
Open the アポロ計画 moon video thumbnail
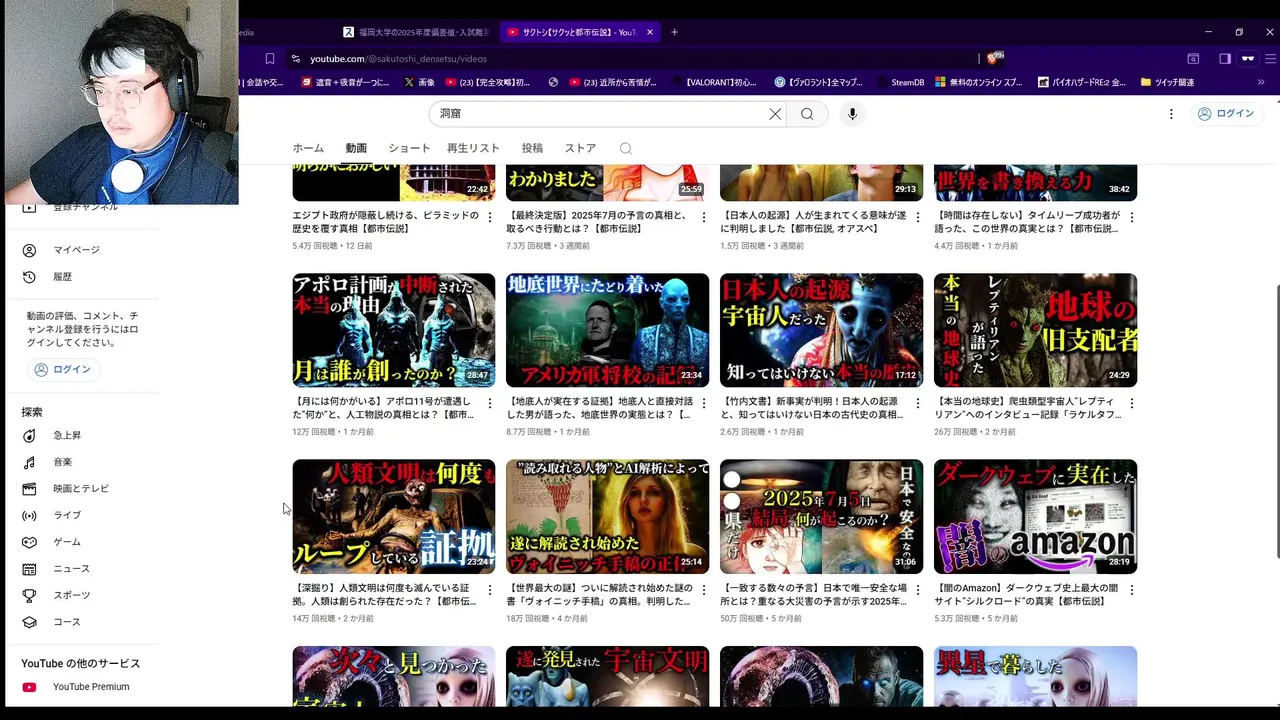[x=394, y=330]
